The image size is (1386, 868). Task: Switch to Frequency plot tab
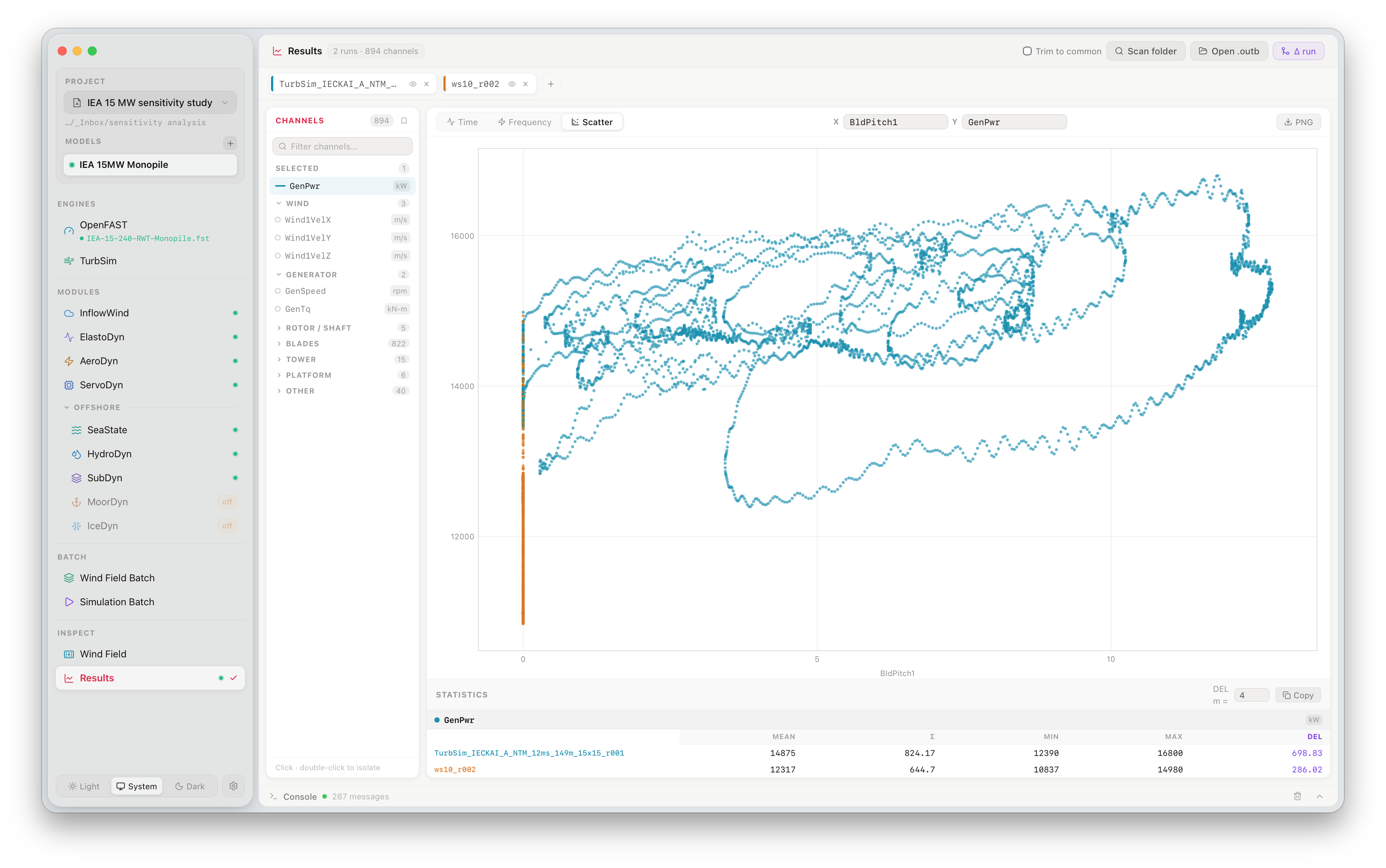(525, 122)
